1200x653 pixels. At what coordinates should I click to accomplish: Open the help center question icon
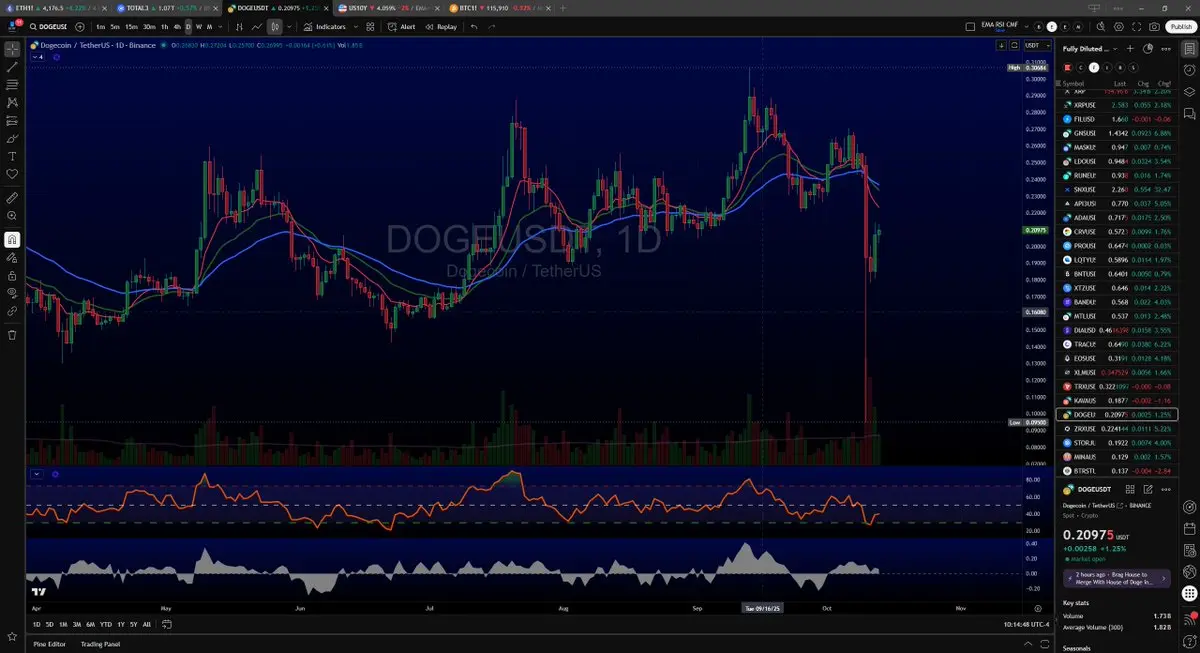[1190, 639]
